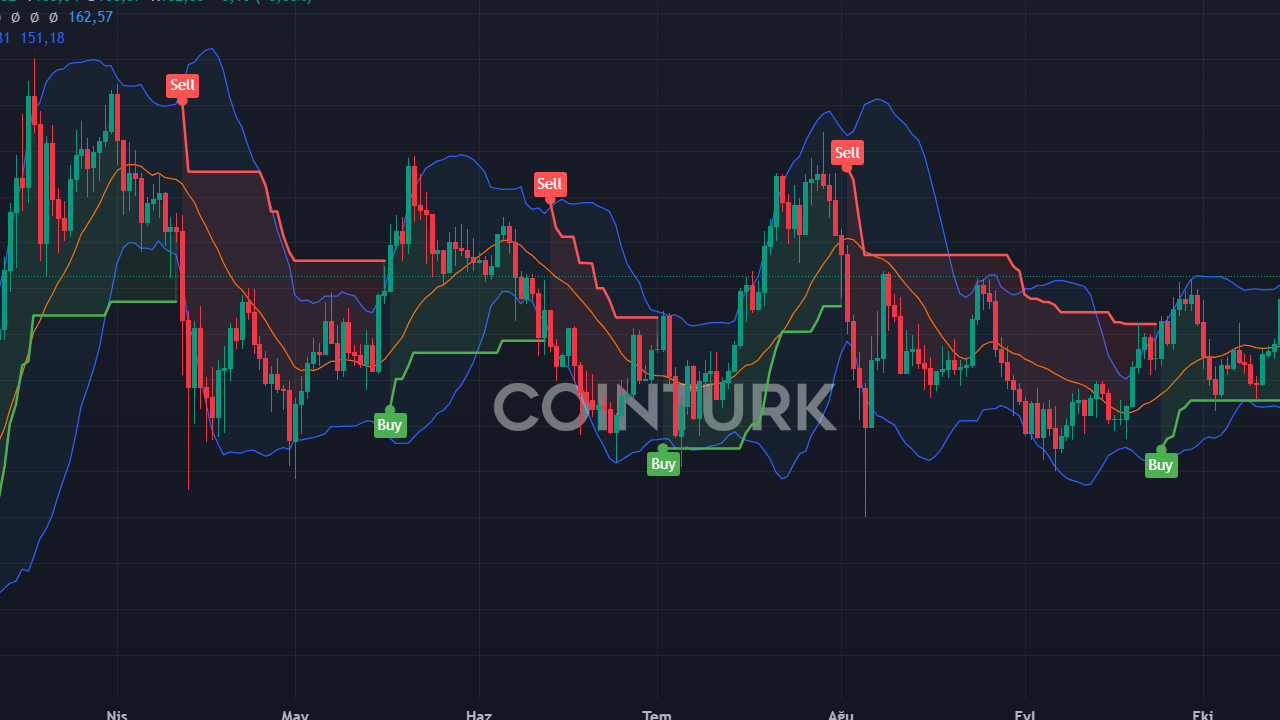Click the Ağu label on time axis
Screen dimensions: 1280x720
841,714
